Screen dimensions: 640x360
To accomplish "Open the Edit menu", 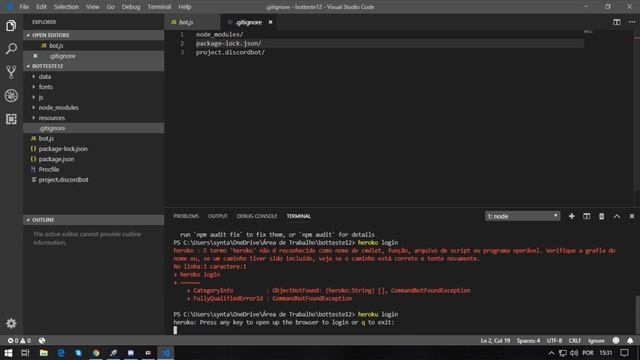I will tap(41, 7).
